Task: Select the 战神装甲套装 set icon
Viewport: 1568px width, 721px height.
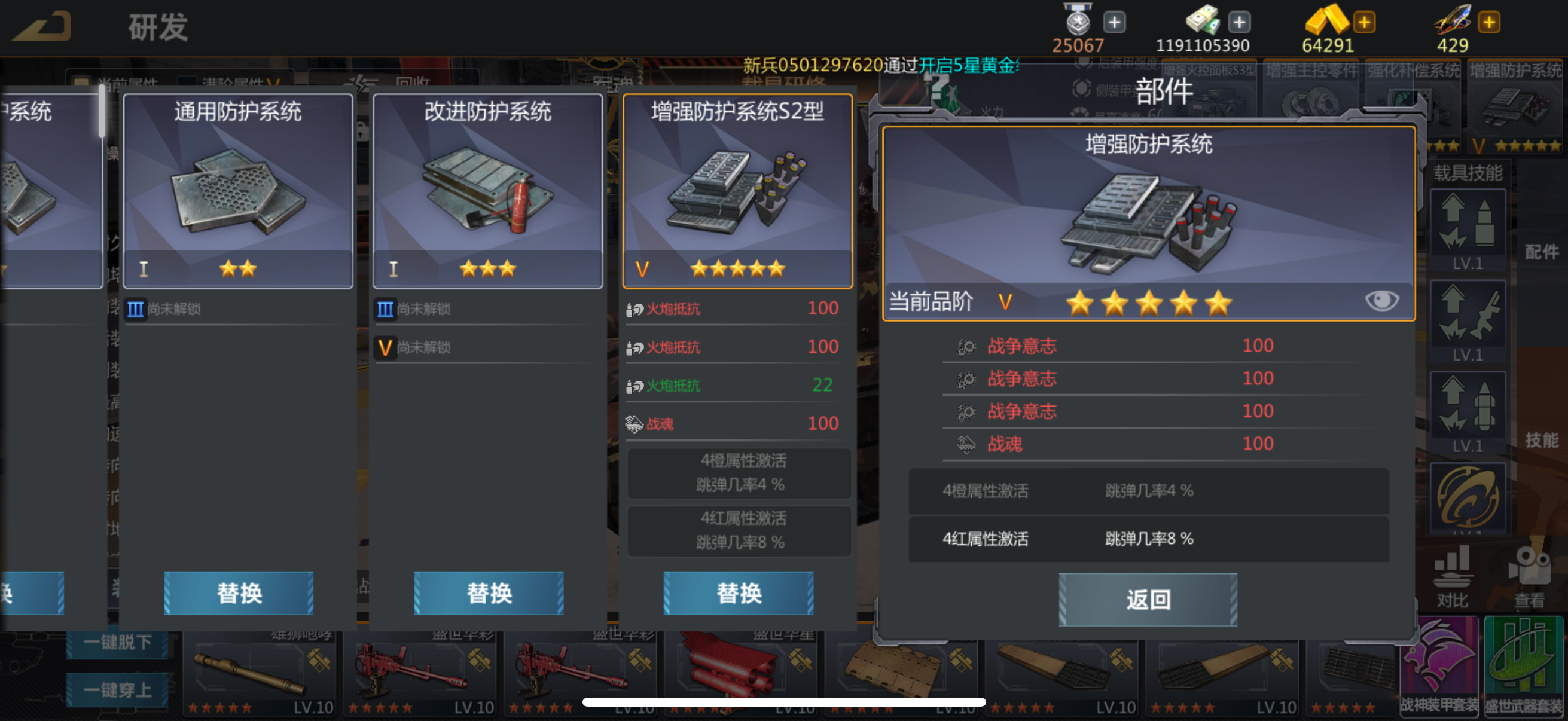Action: [x=1439, y=665]
